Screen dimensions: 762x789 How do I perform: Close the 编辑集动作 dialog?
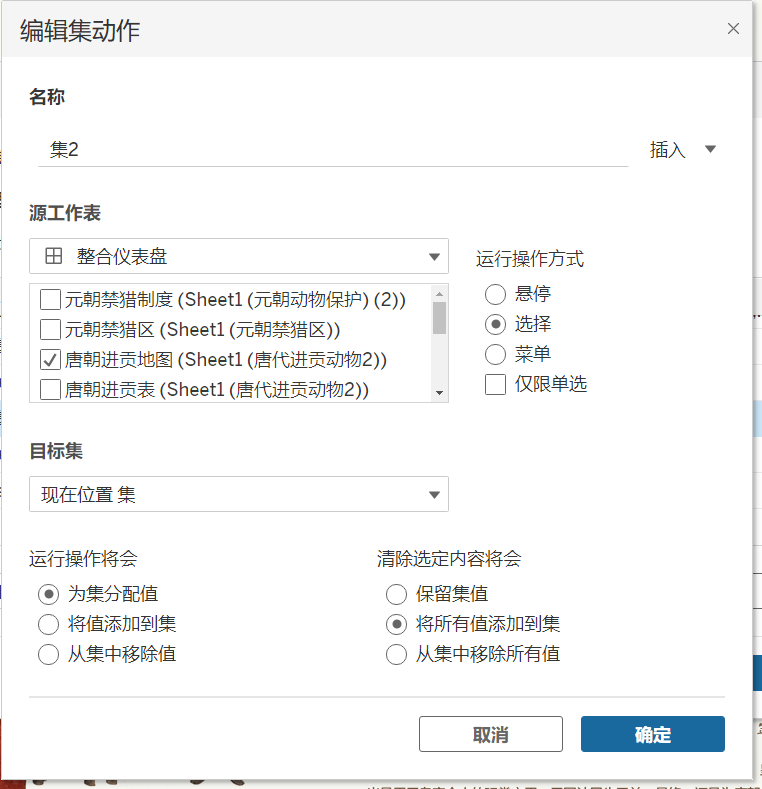pos(733,29)
